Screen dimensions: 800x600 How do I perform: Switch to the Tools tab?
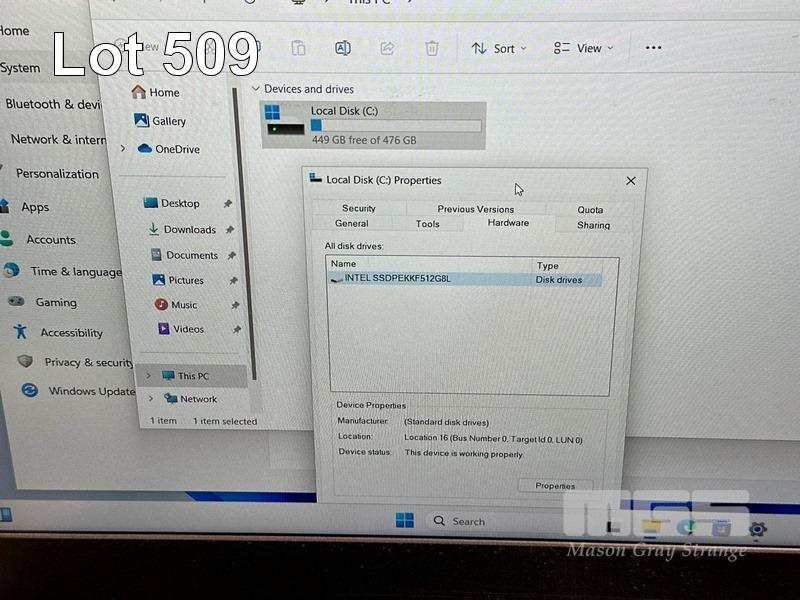[428, 224]
